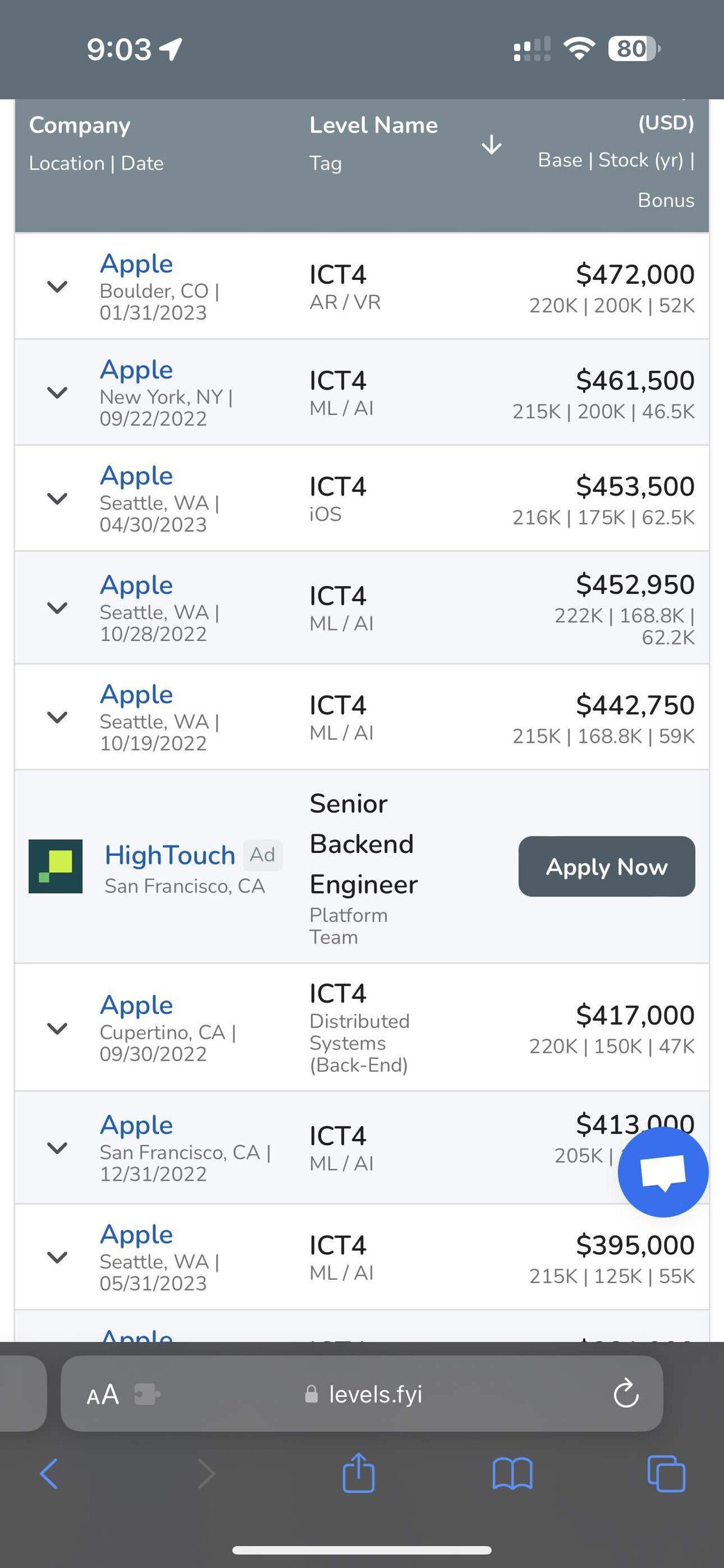Open the AA reader options
The height and width of the screenshot is (1568, 724).
coord(103,1394)
